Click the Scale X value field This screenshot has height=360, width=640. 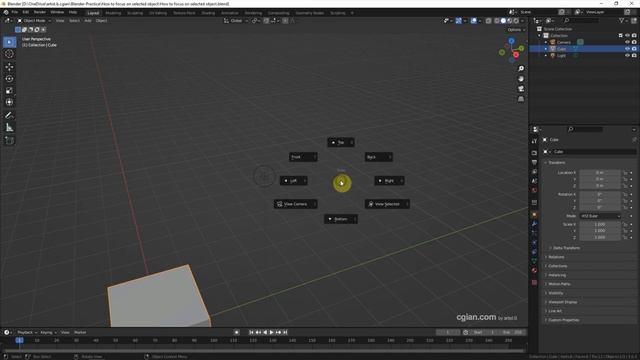[600, 224]
